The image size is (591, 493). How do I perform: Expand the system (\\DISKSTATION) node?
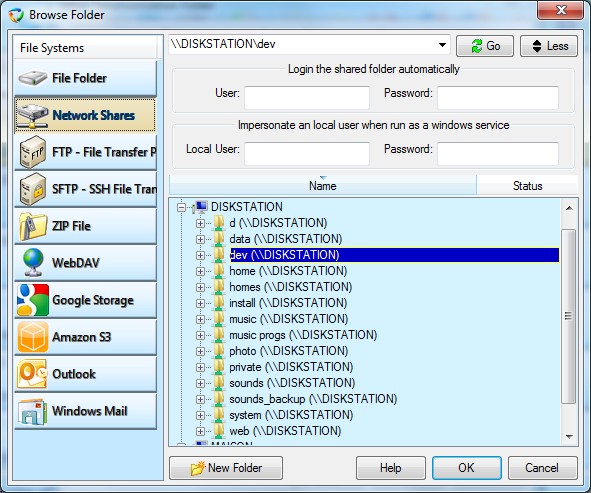200,415
